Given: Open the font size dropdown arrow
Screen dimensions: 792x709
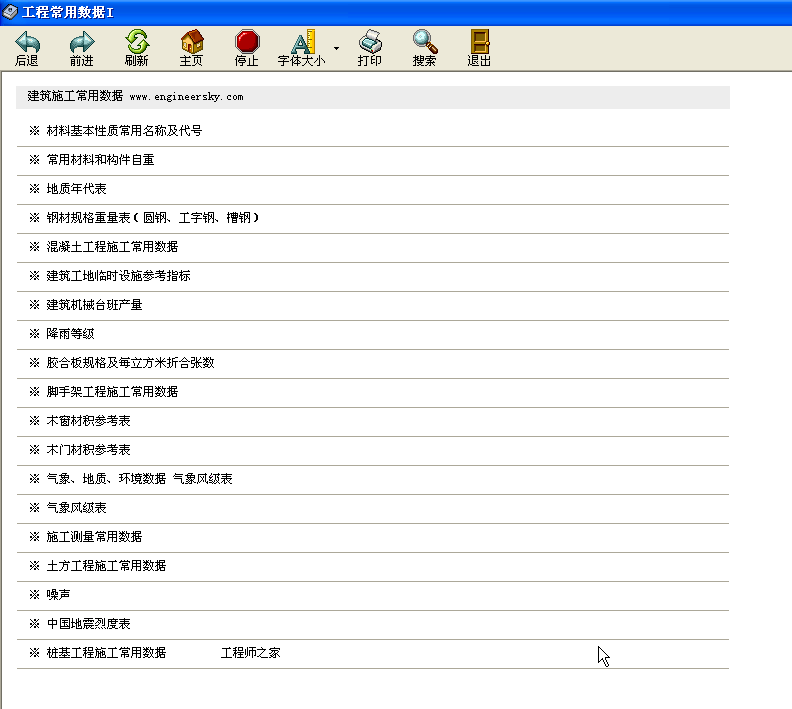Looking at the screenshot, I should pyautogui.click(x=336, y=48).
